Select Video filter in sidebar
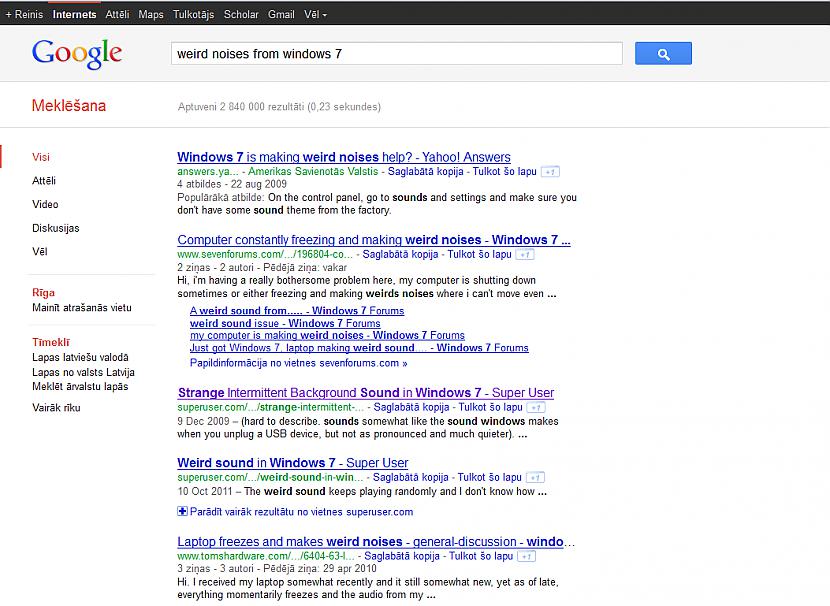 (45, 204)
